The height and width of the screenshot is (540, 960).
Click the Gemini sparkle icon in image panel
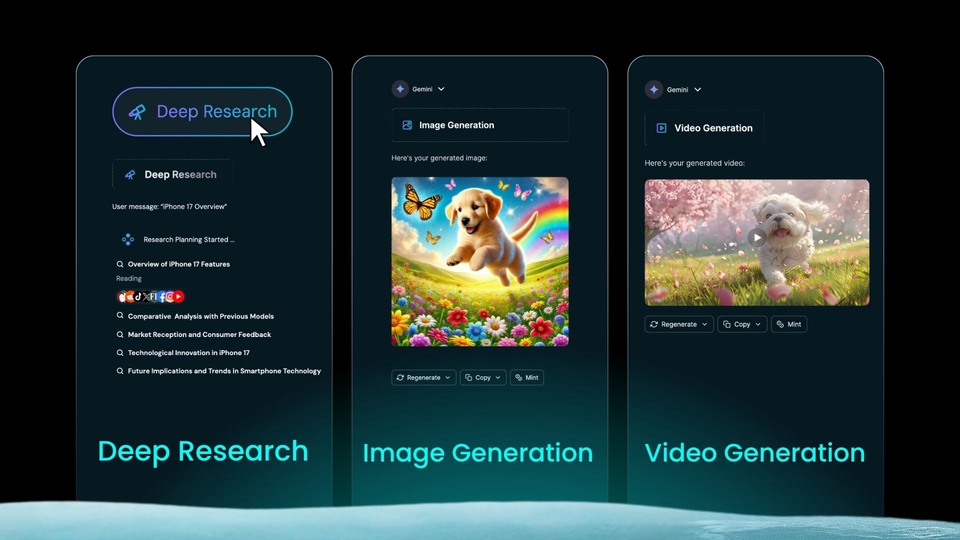(x=400, y=89)
